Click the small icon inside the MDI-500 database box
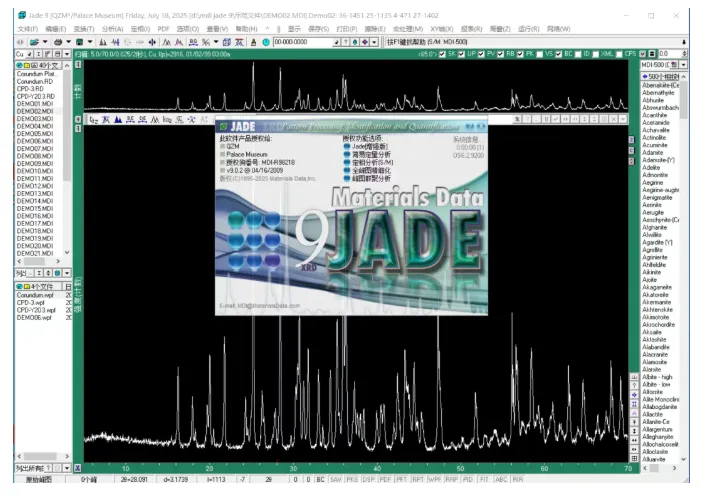The height and width of the screenshot is (495, 707). click(x=674, y=64)
